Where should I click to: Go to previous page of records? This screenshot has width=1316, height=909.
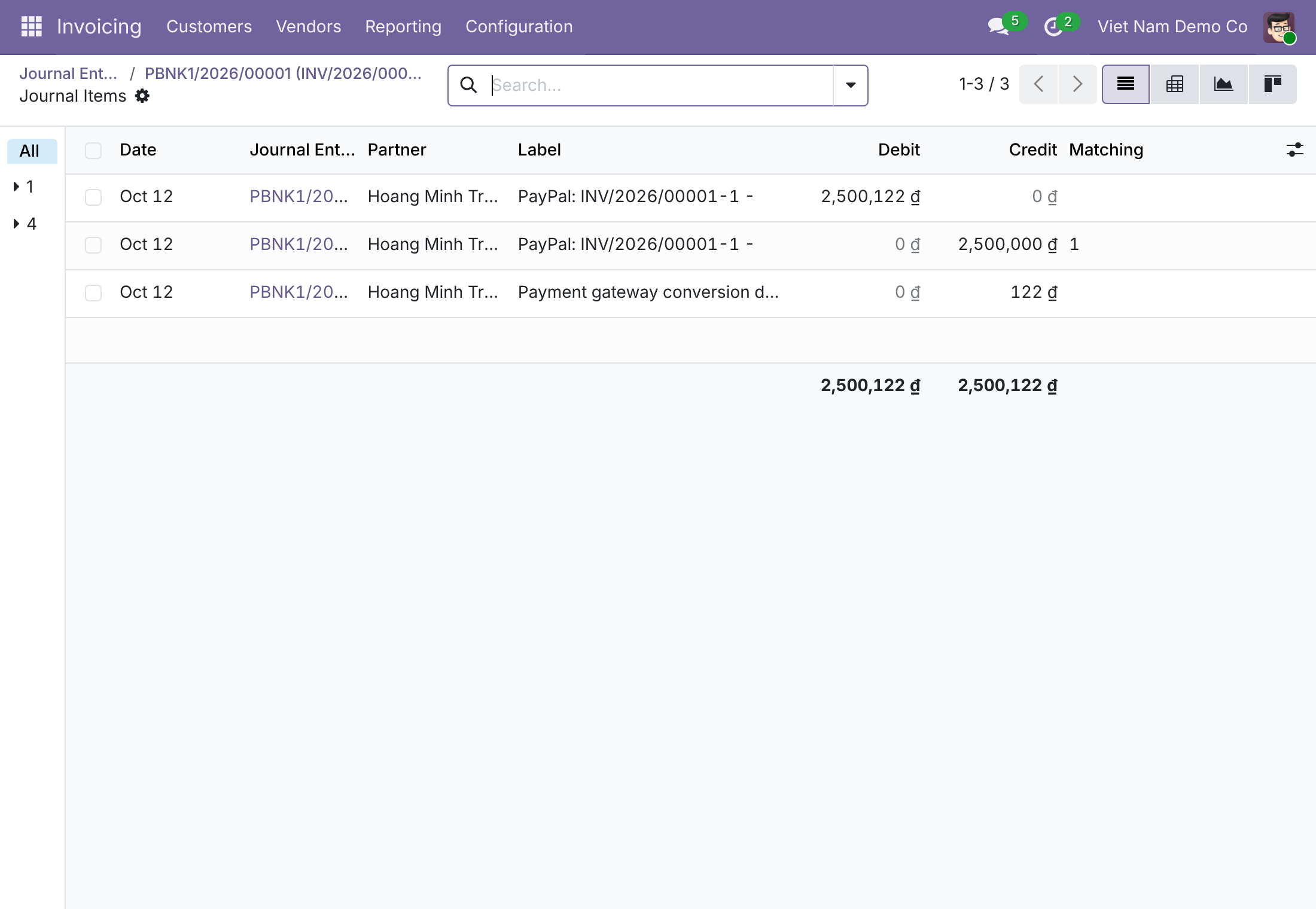[x=1038, y=84]
